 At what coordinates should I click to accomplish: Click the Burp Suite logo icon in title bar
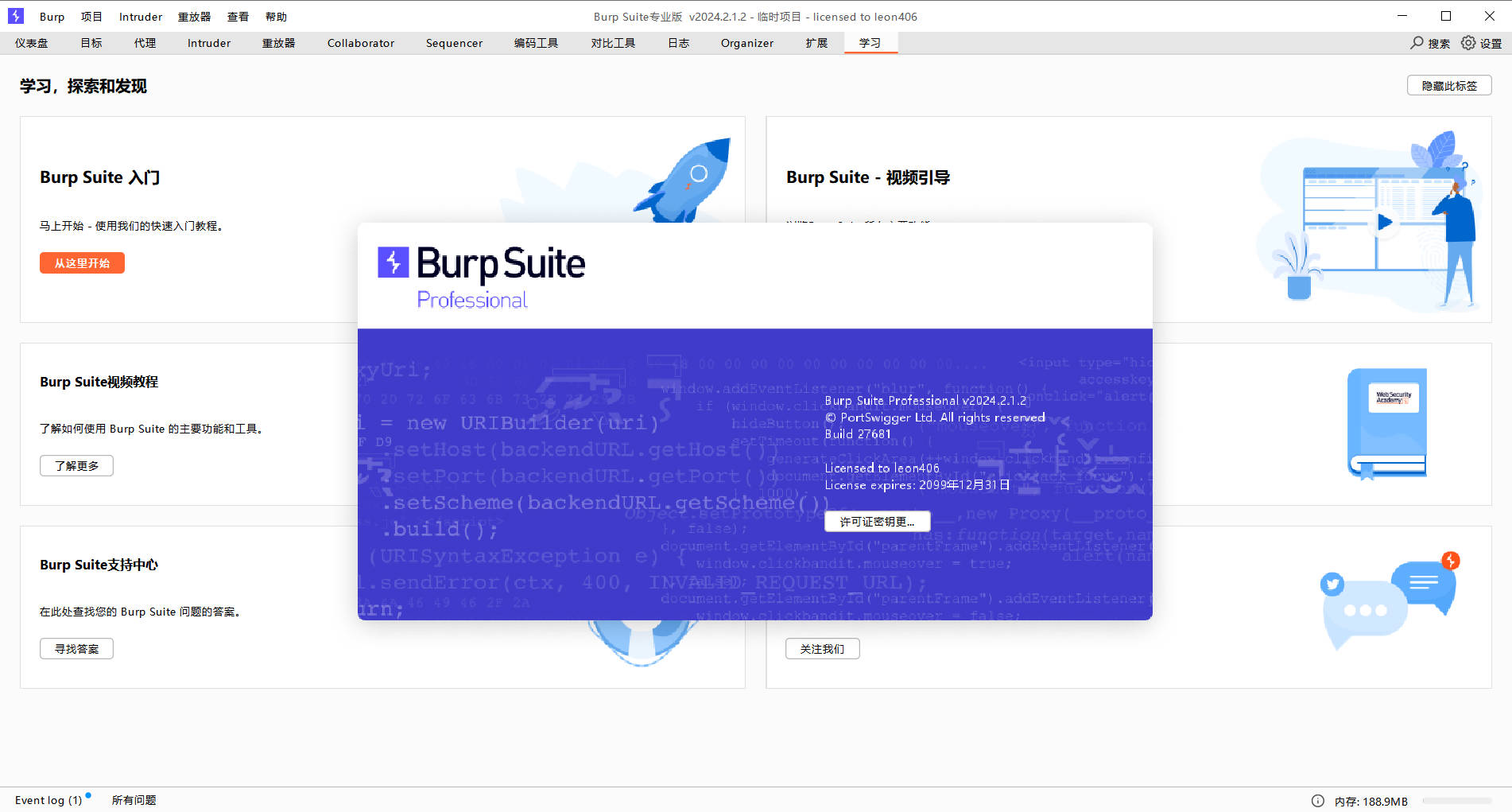pos(16,16)
